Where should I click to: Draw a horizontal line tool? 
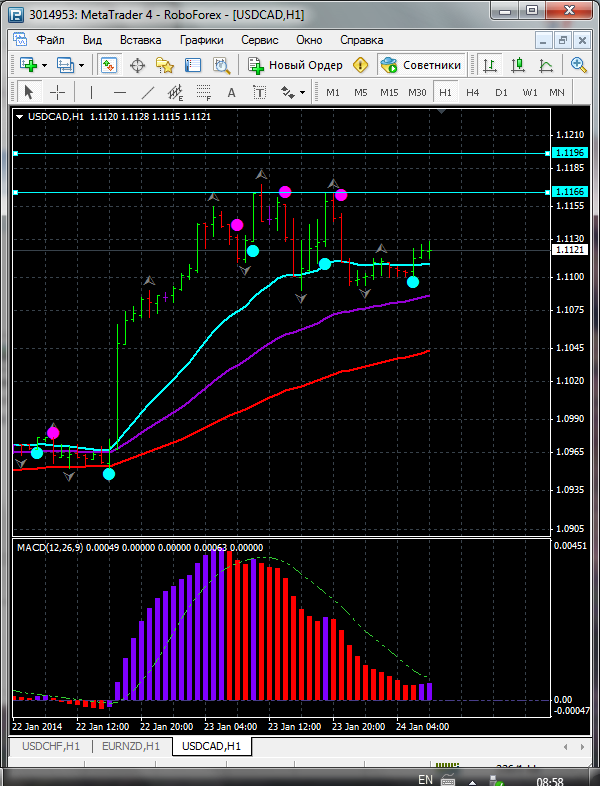point(120,92)
